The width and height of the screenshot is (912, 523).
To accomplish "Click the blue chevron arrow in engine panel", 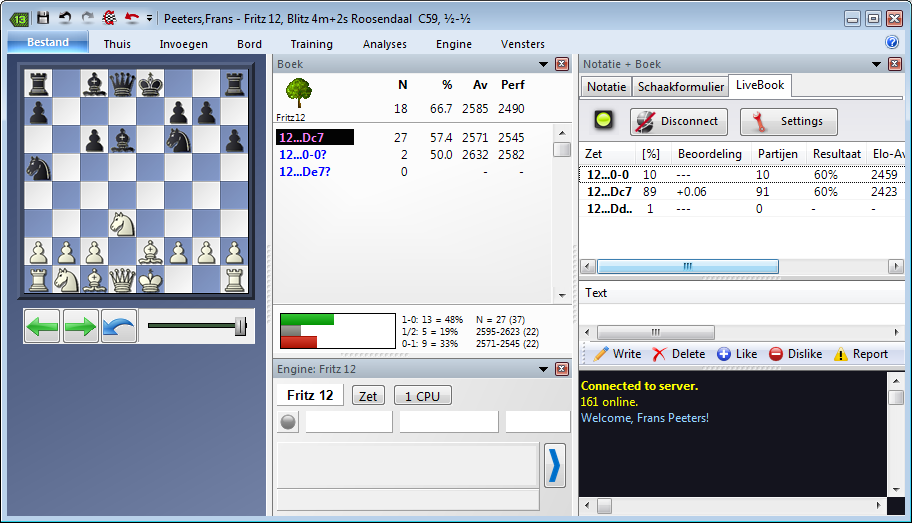I will (555, 466).
